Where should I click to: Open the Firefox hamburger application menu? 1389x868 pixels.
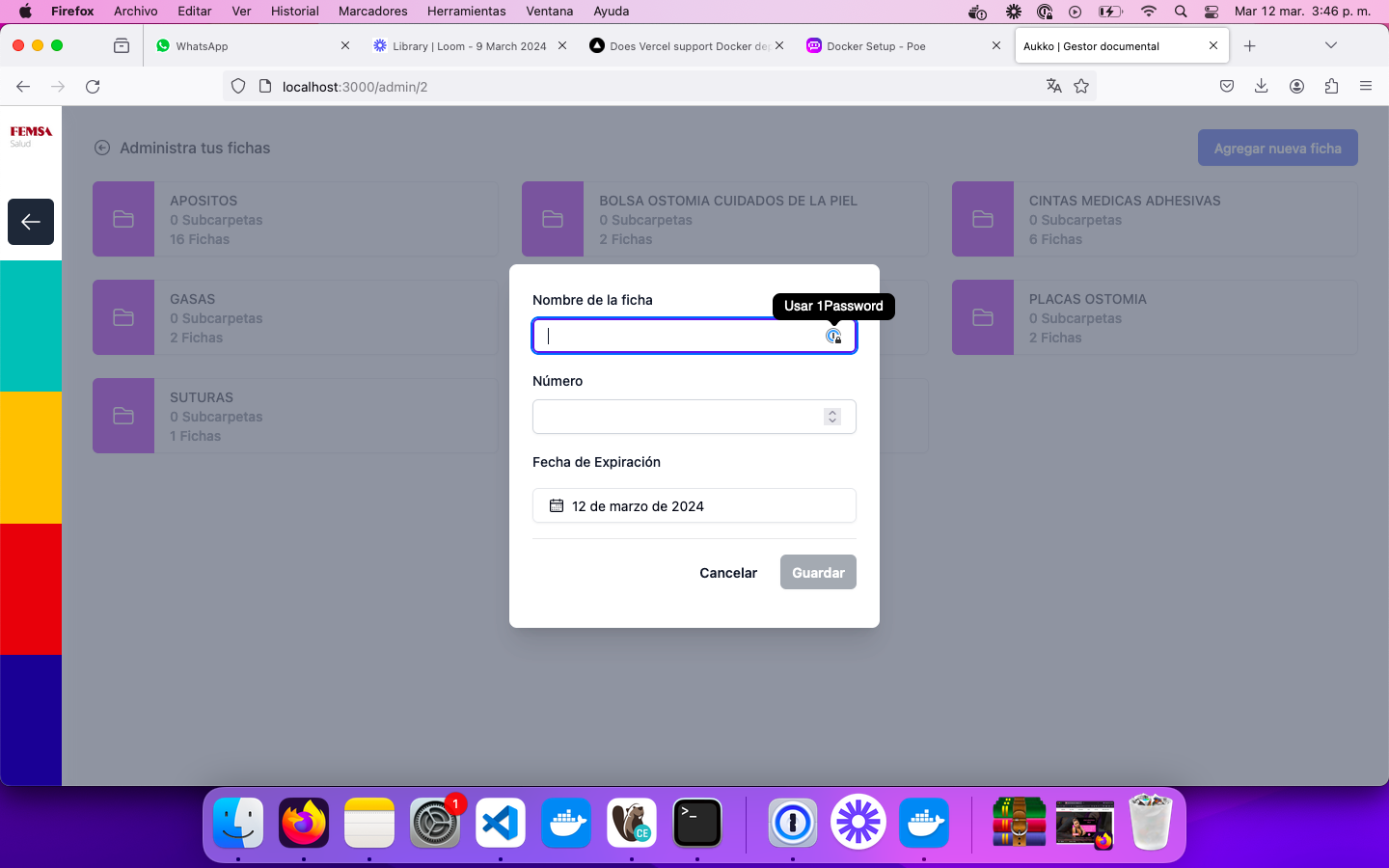(1366, 87)
